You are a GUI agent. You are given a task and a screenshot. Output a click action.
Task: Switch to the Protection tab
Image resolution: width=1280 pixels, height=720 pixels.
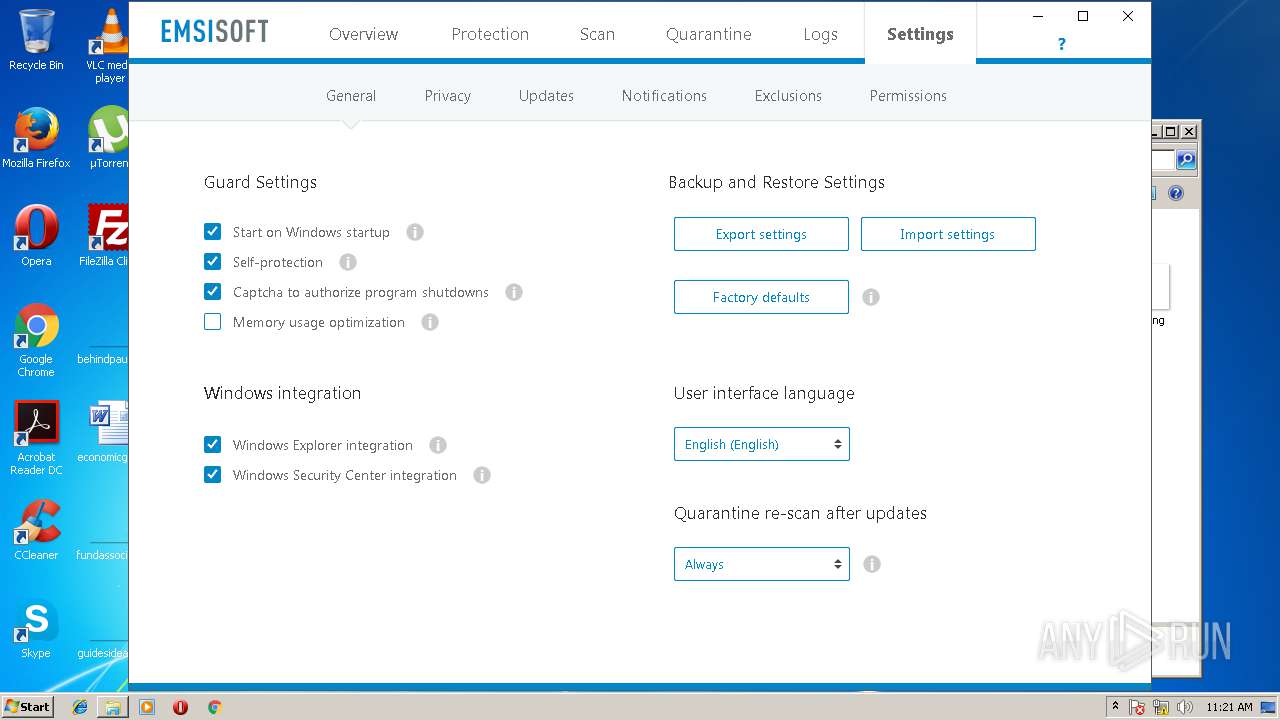490,34
